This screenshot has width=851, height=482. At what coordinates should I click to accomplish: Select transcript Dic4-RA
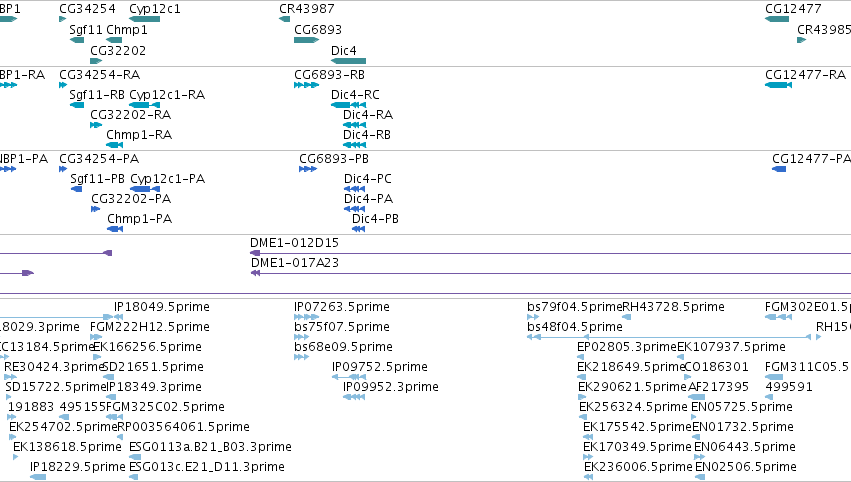click(x=367, y=115)
